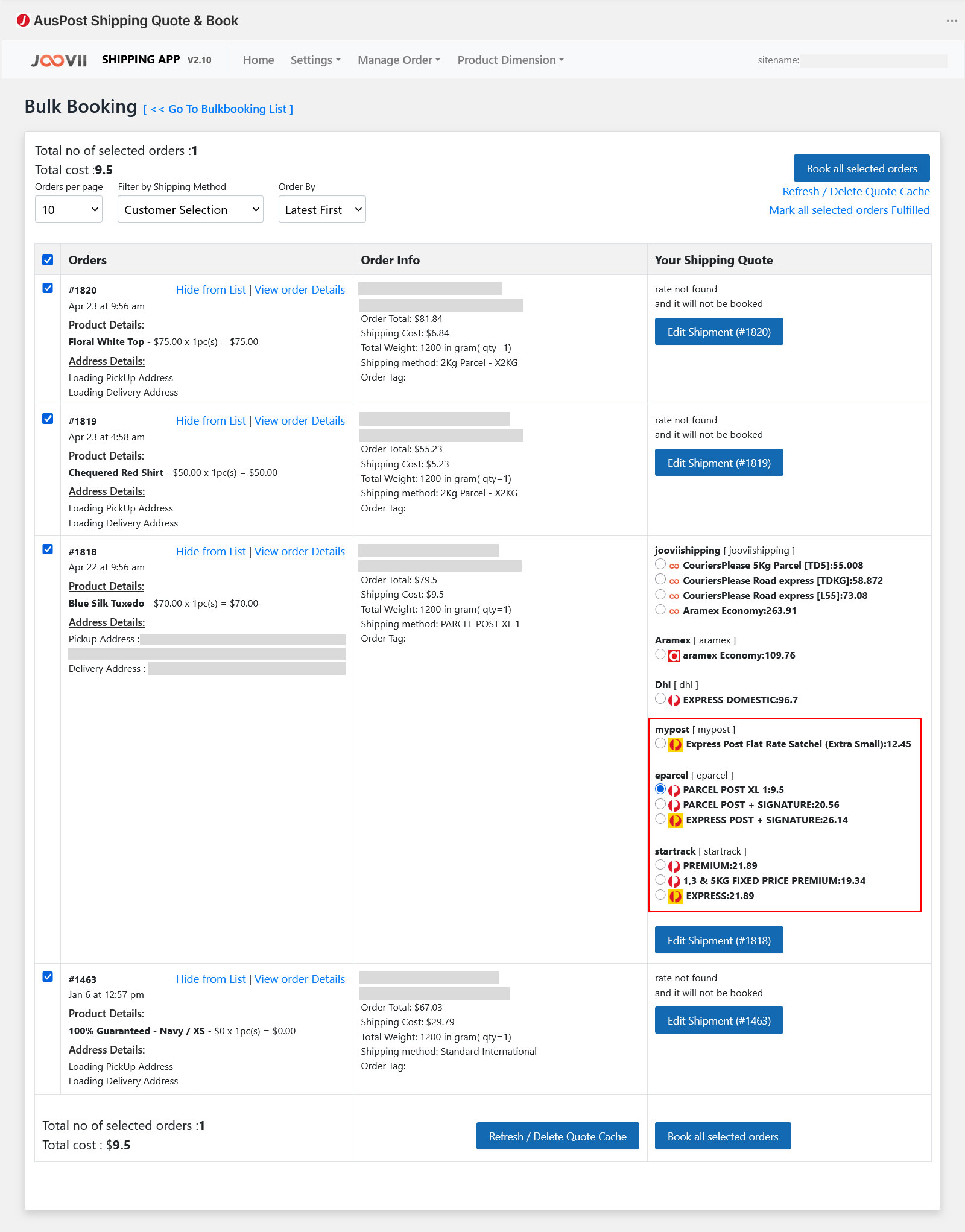Hide order #1818 from the list
965x1232 pixels.
click(211, 552)
